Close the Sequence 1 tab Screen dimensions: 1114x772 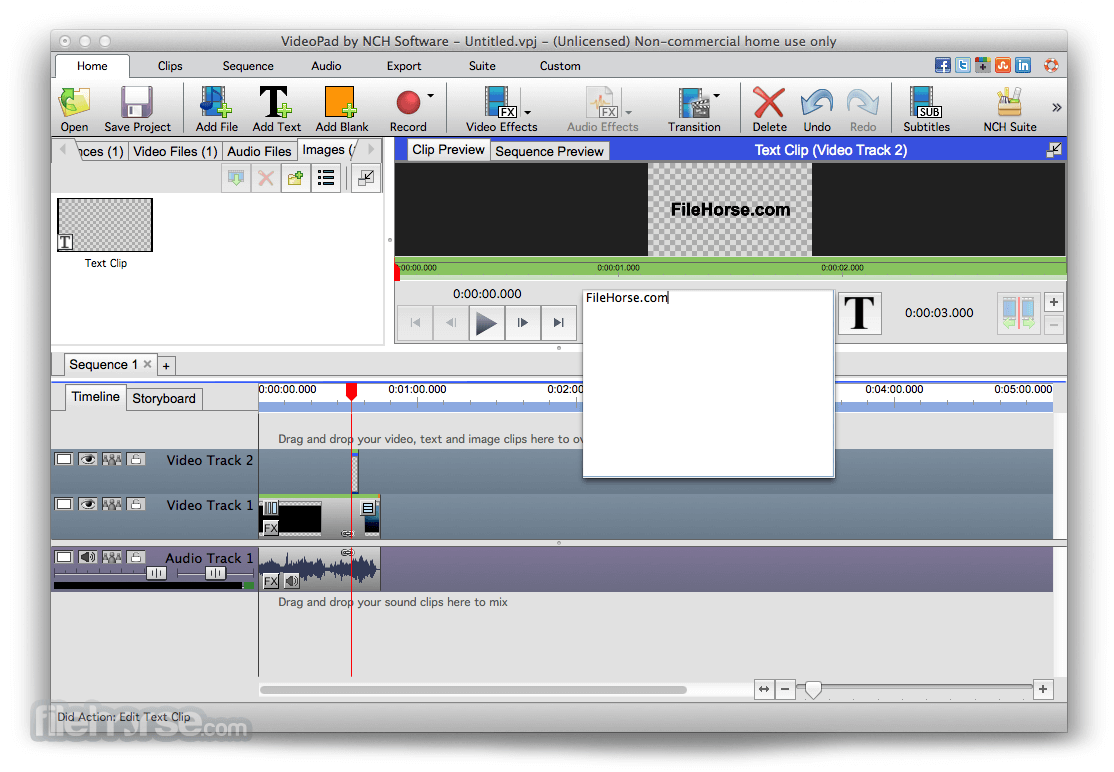[x=147, y=364]
